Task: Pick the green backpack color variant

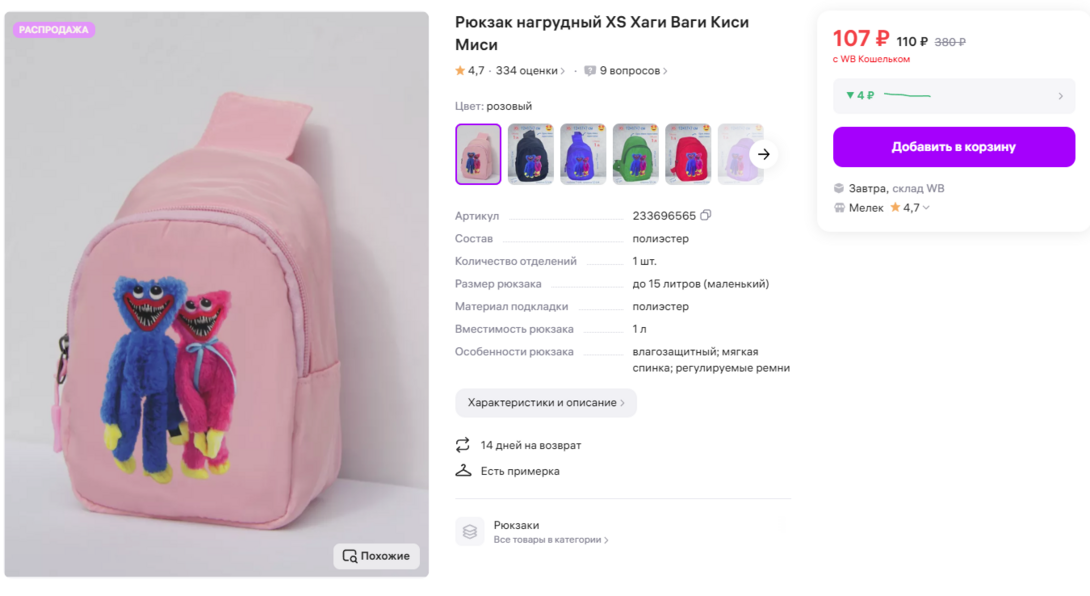Action: pos(635,154)
